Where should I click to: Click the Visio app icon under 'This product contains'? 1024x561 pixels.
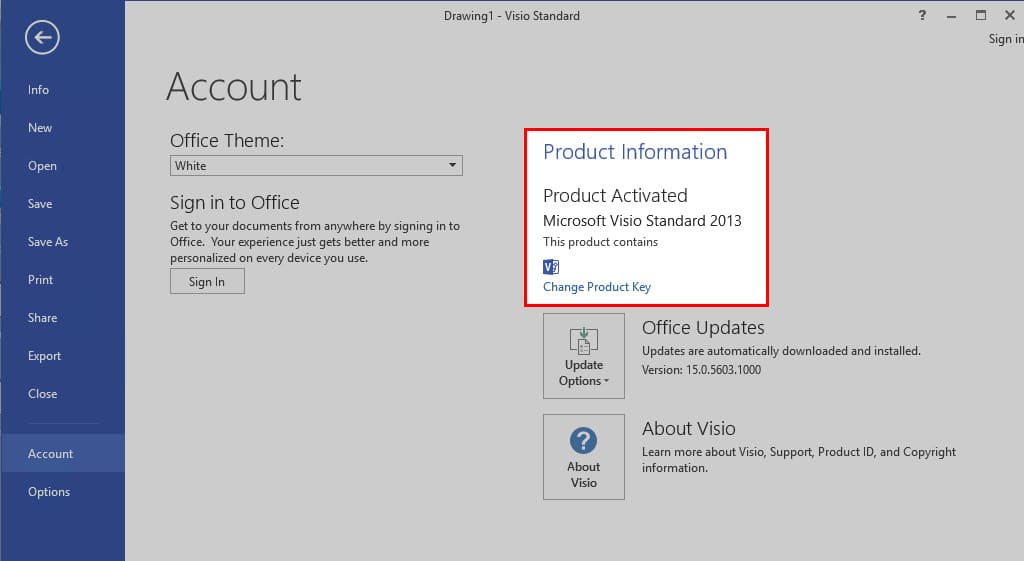point(551,266)
